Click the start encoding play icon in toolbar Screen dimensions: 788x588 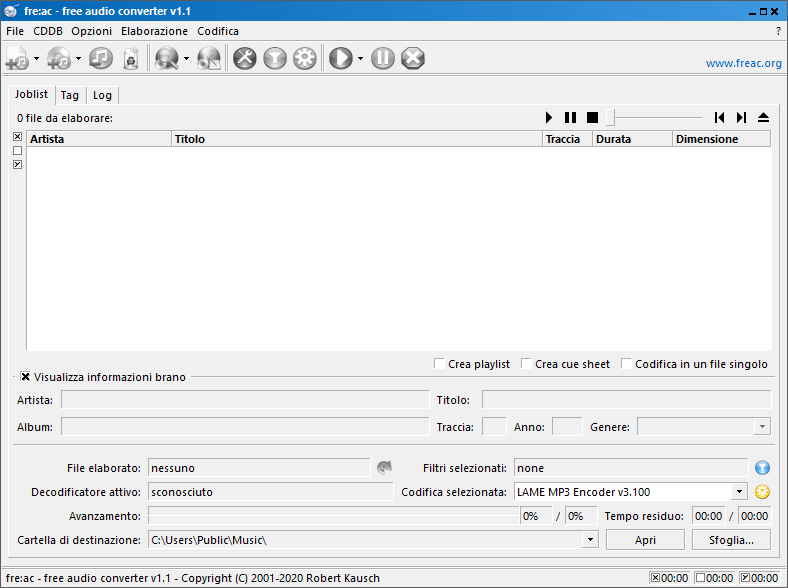pos(341,59)
